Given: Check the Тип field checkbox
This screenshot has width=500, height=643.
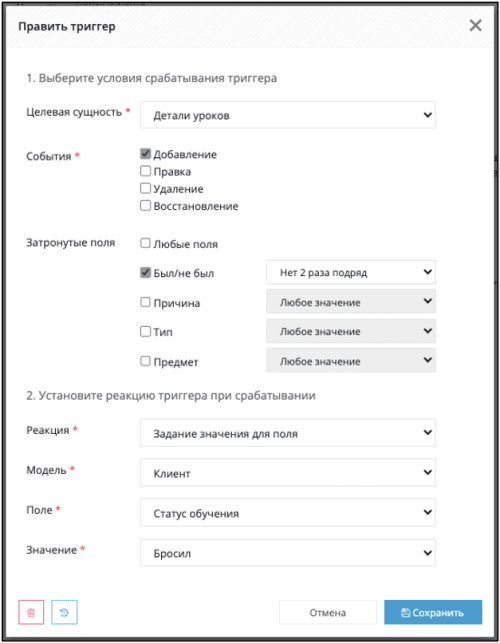Looking at the screenshot, I should point(145,331).
